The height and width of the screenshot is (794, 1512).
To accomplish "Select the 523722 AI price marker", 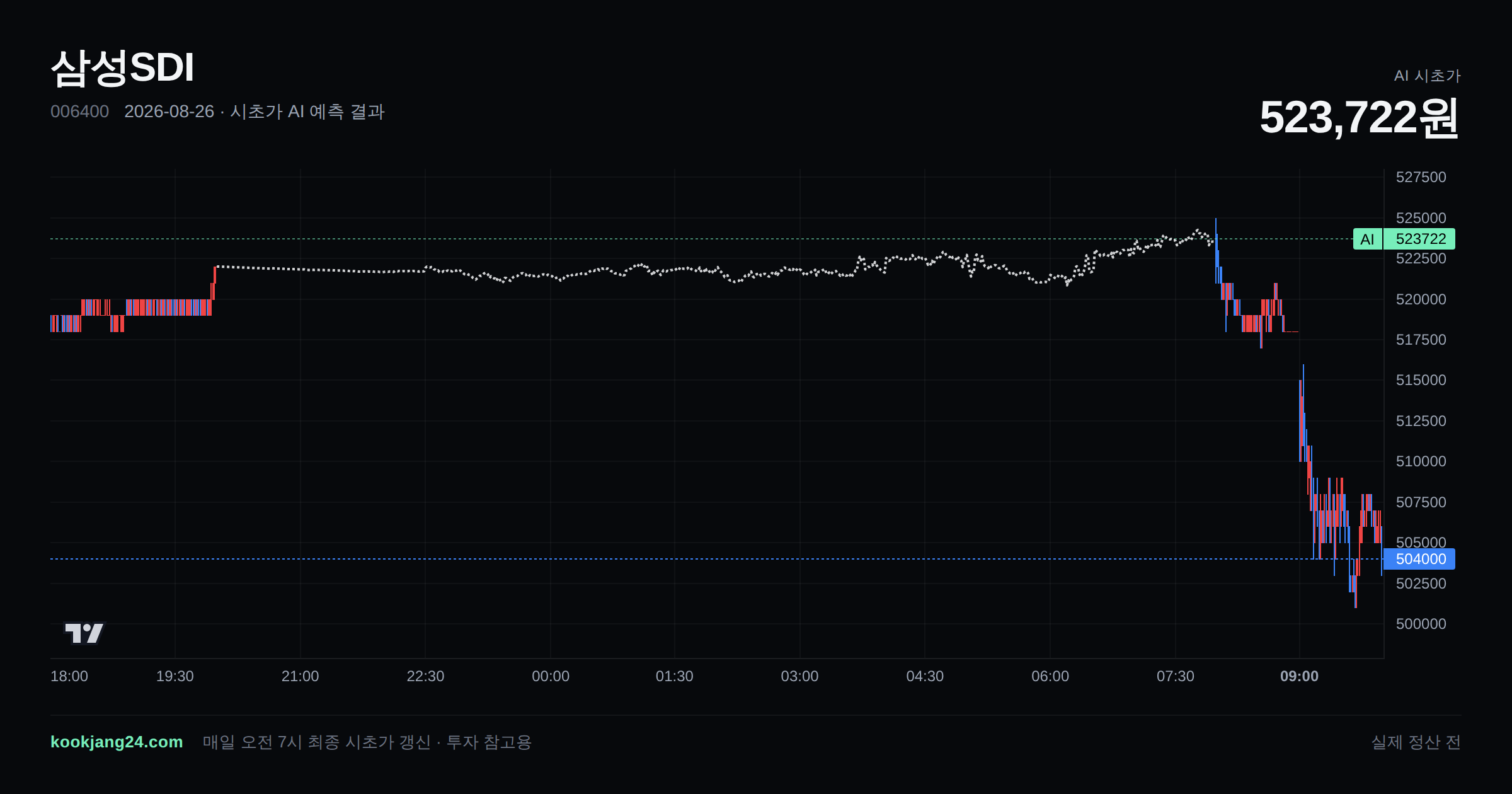I will [1421, 239].
